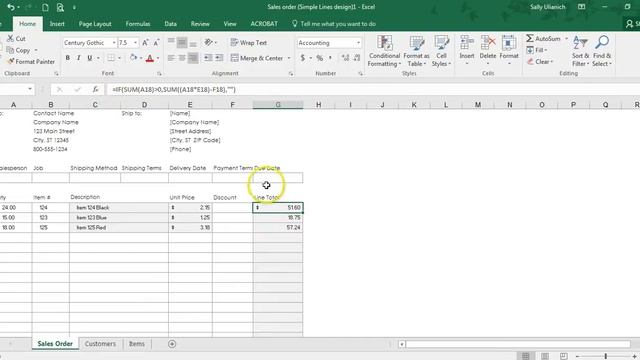Click the Clear button in Editing group
This screenshot has width=640, height=360.
coord(540,62)
